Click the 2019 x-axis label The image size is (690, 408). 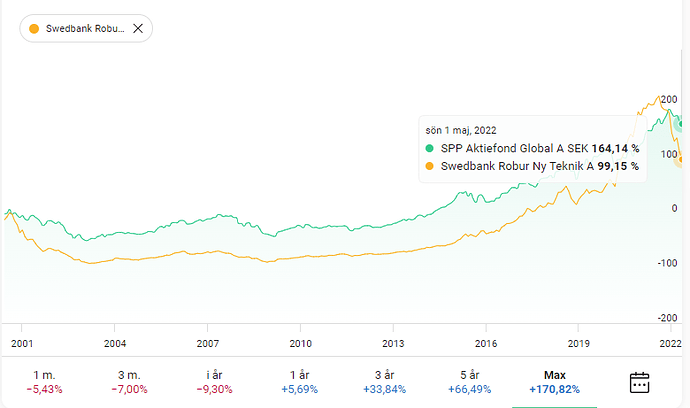(x=579, y=343)
